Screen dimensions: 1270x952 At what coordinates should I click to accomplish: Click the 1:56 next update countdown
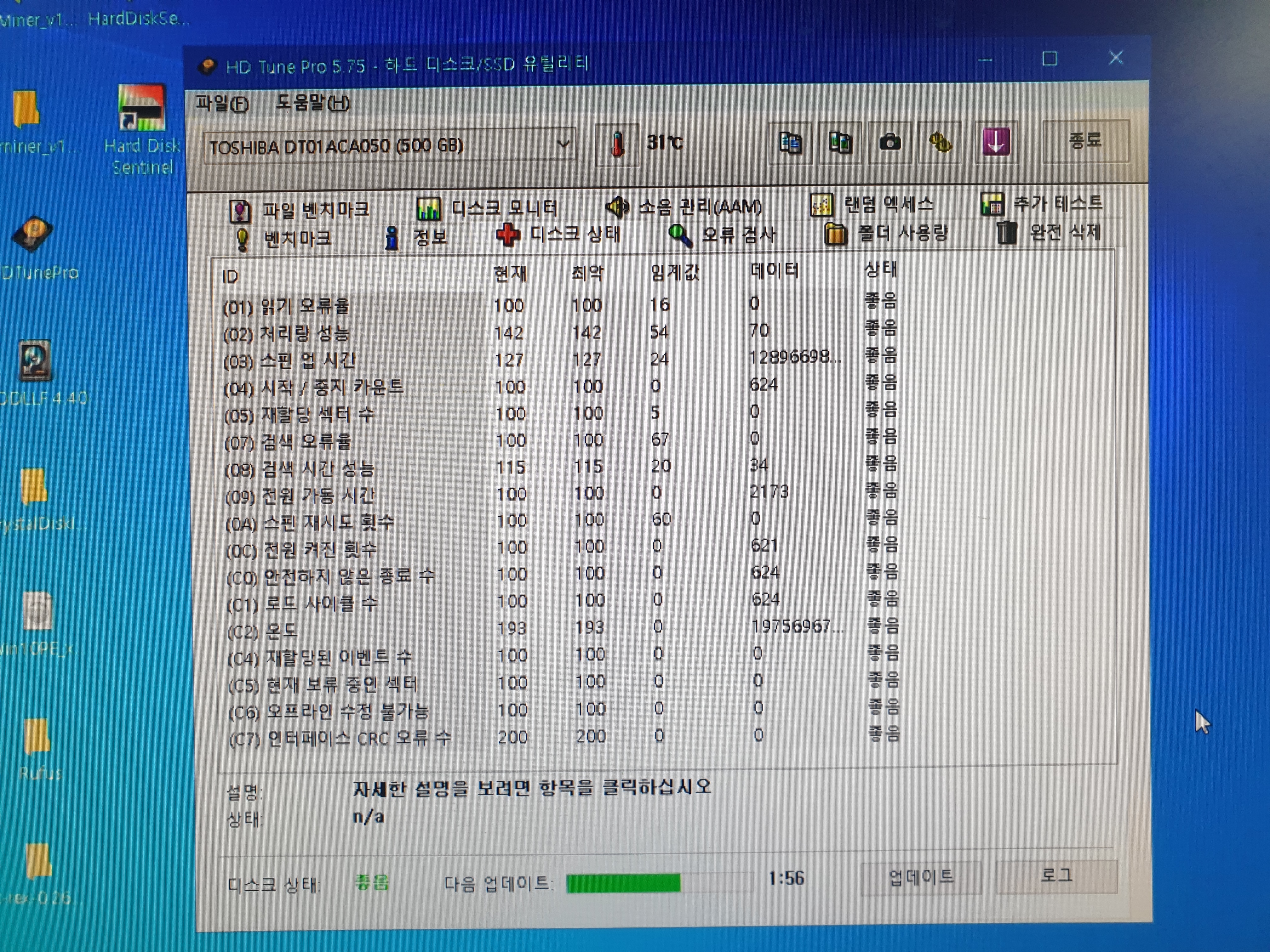787,878
